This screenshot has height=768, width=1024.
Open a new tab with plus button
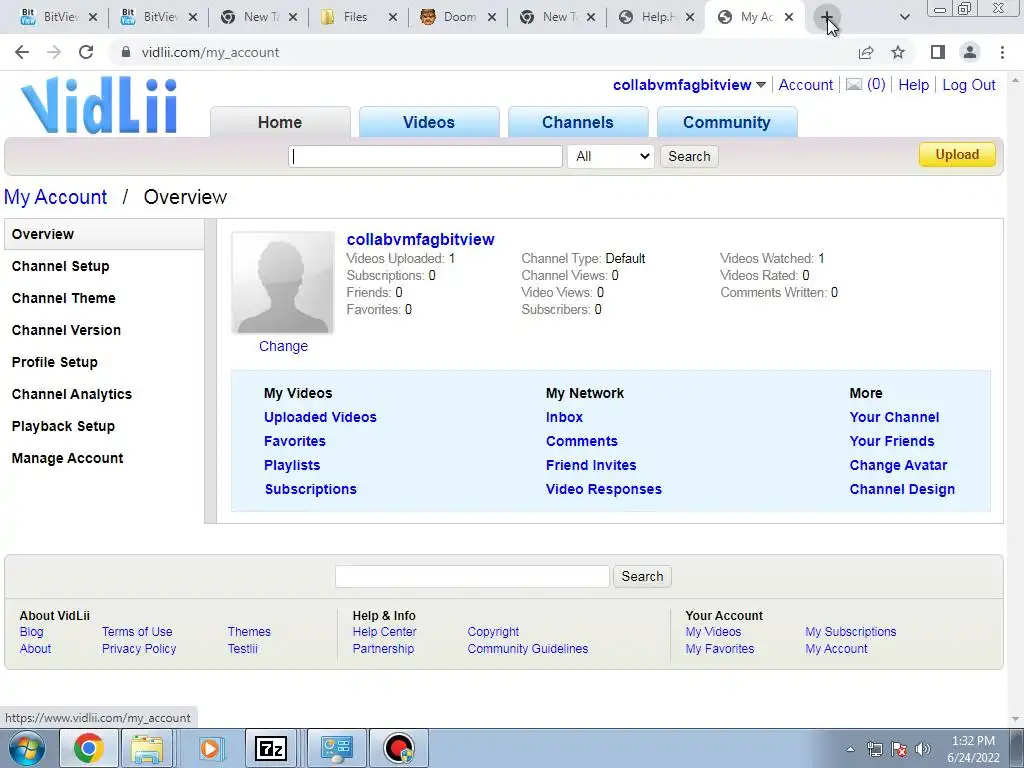tap(826, 18)
